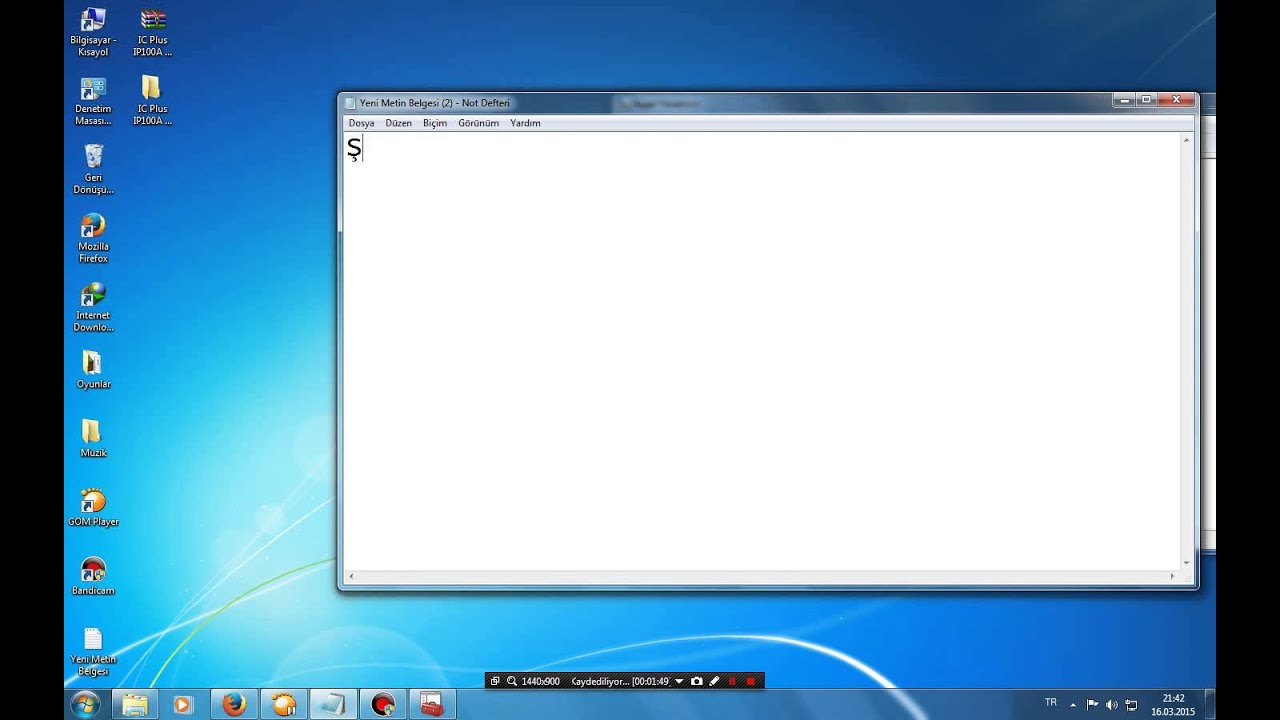Open the Dosya menu in Notepad
1280x720 pixels.
point(361,123)
